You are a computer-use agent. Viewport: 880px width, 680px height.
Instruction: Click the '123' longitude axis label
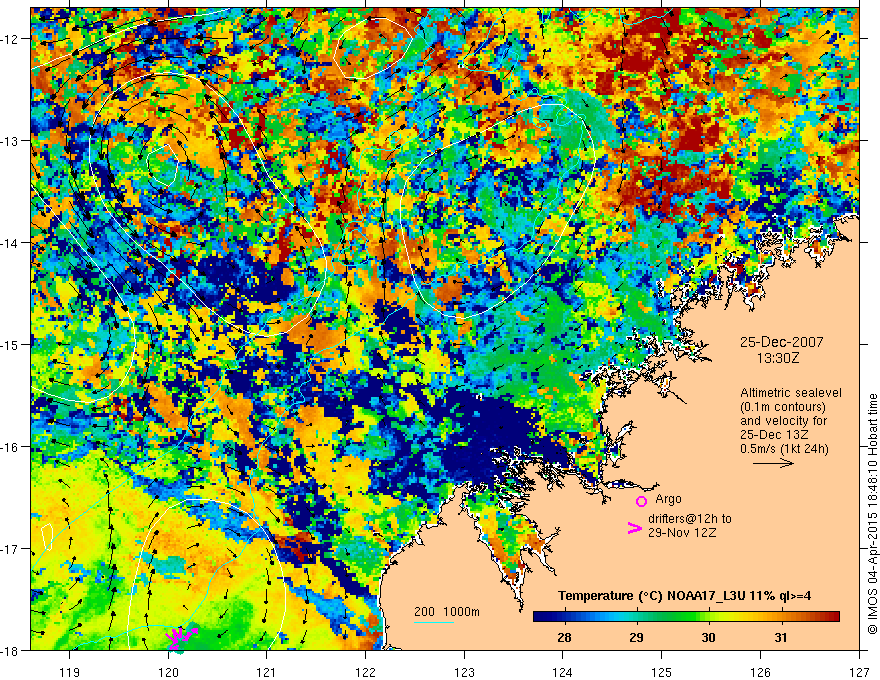464,672
